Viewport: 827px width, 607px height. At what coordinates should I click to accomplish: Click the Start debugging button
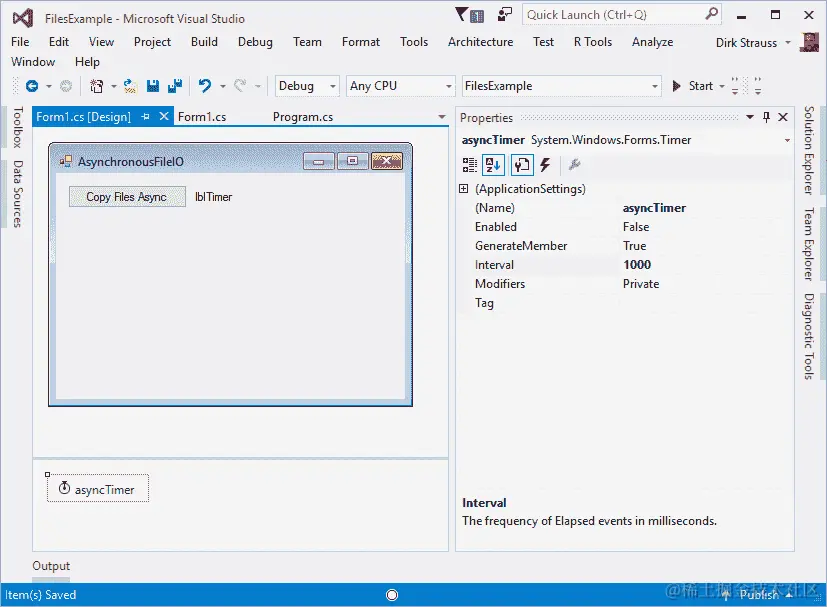coord(694,86)
